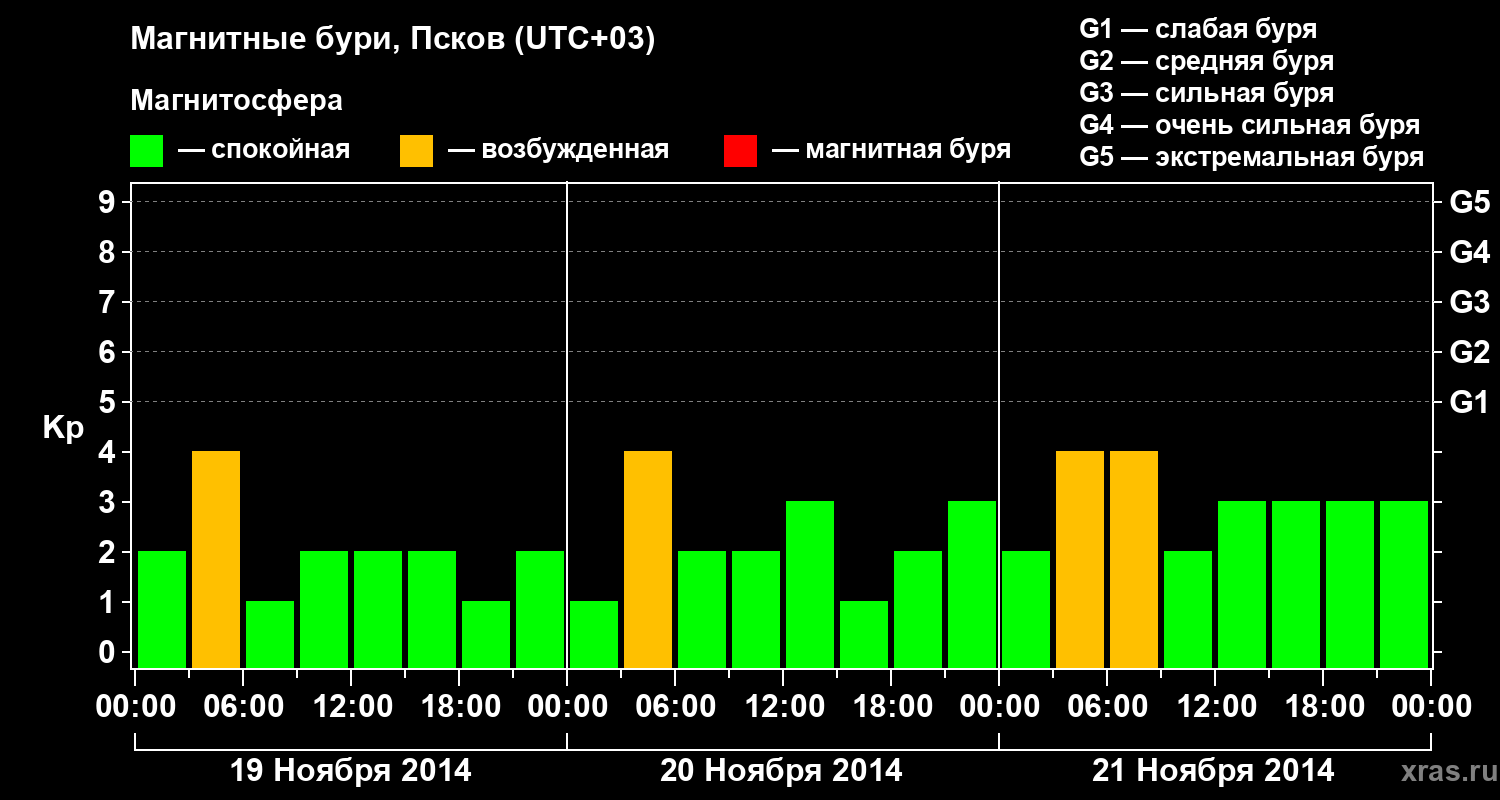Image resolution: width=1500 pixels, height=800 pixels.
Task: Click the orange Kp 4 bar on 19 Ноября
Action: tap(216, 559)
